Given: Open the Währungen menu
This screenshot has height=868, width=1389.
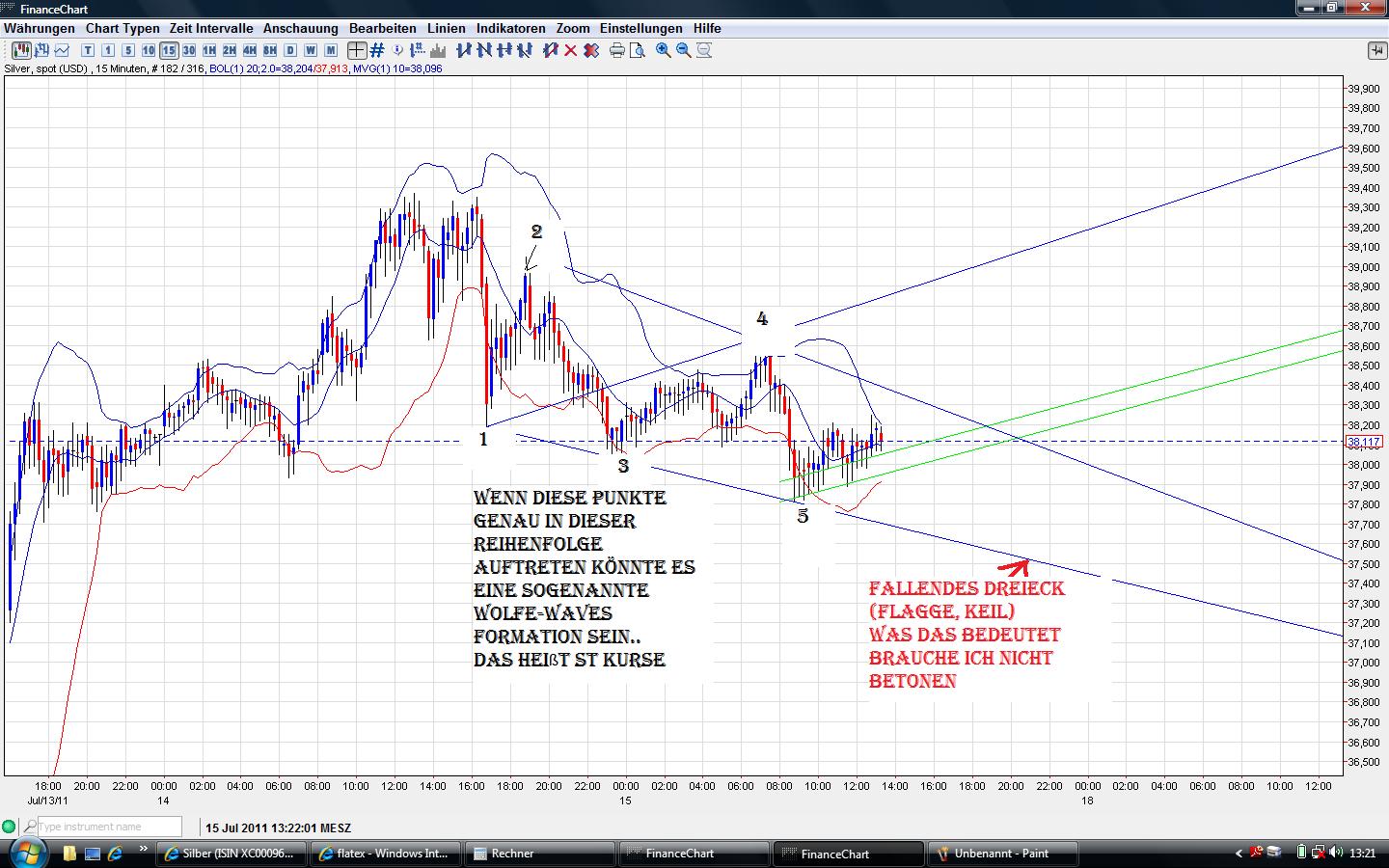Looking at the screenshot, I should coord(39,28).
